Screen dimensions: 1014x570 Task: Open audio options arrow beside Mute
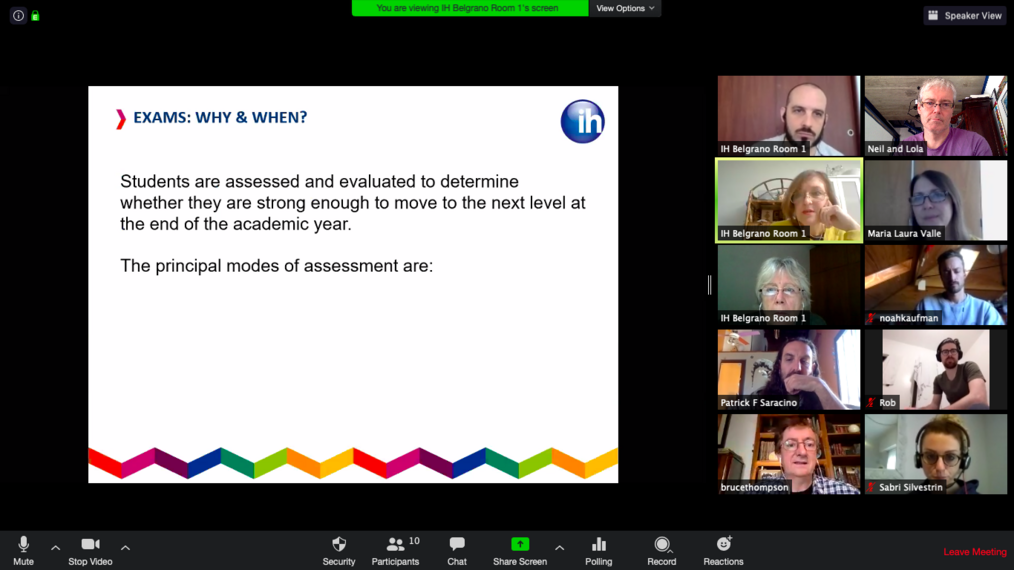pyautogui.click(x=56, y=548)
